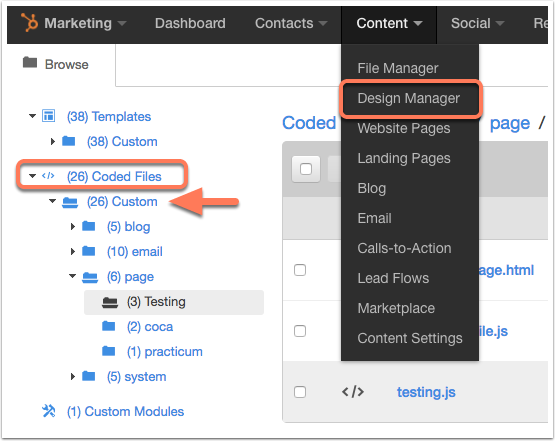The width and height of the screenshot is (555, 441).
Task: Select Calls-to-Action menu entry
Action: click(404, 248)
